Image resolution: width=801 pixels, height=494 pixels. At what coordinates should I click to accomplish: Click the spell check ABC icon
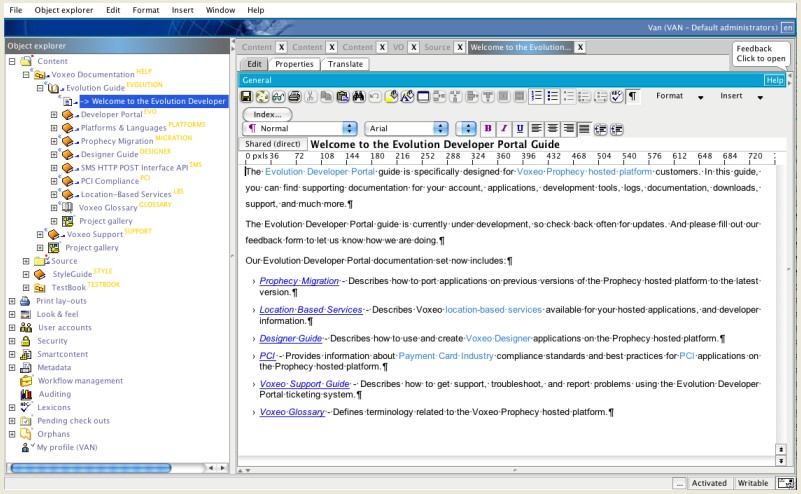coord(617,97)
